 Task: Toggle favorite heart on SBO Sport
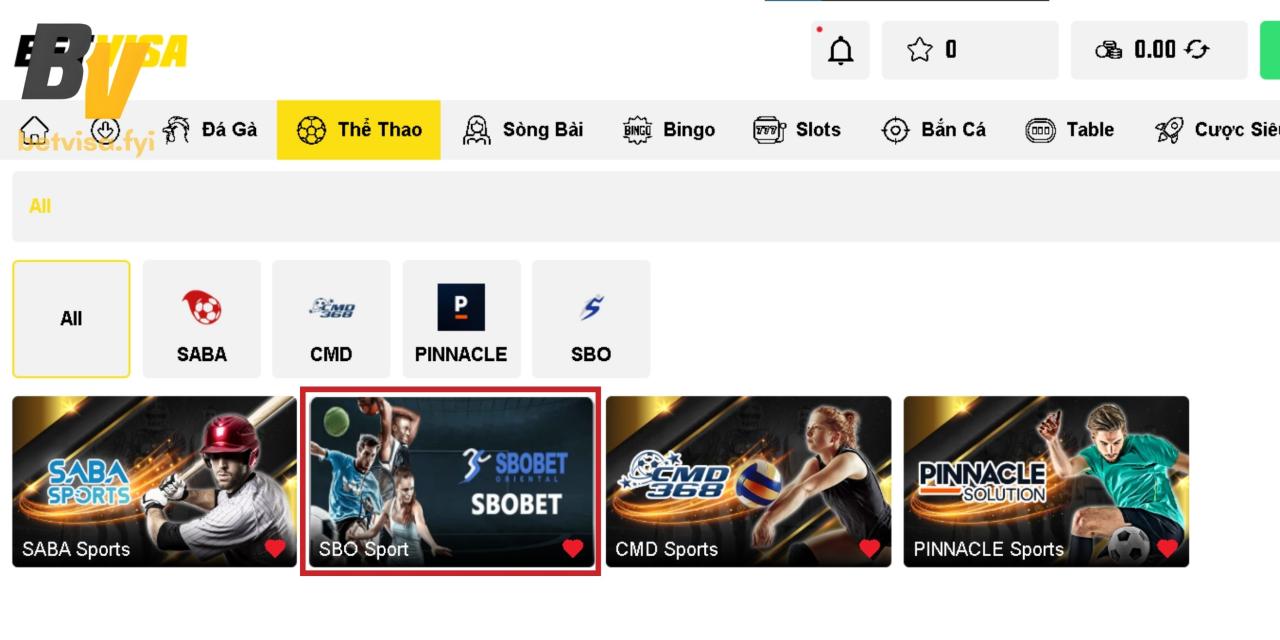click(x=572, y=548)
